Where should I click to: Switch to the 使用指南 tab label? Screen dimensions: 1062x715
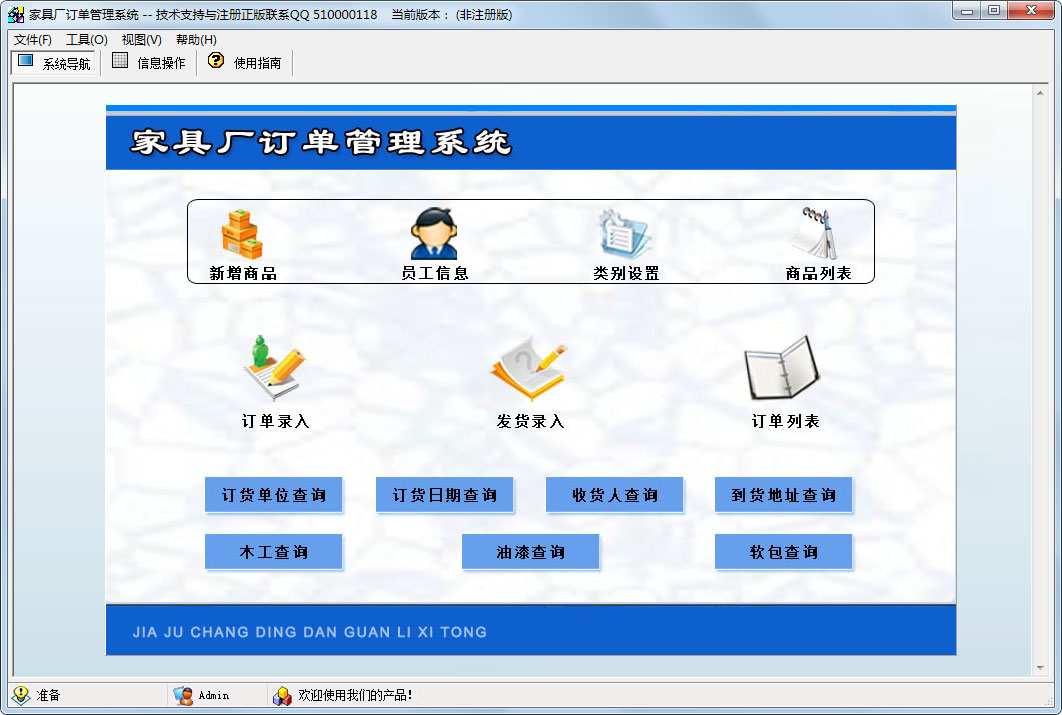coord(257,63)
